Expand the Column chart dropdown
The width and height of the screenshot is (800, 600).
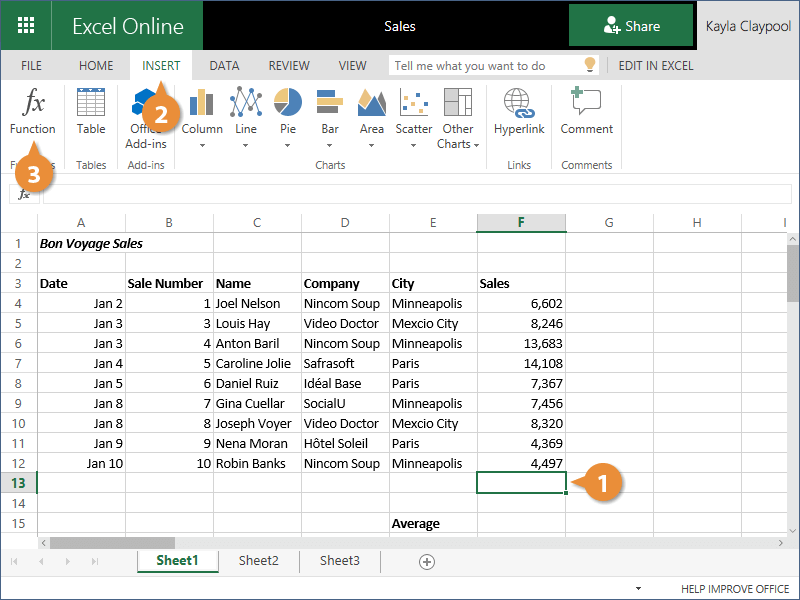(x=202, y=145)
